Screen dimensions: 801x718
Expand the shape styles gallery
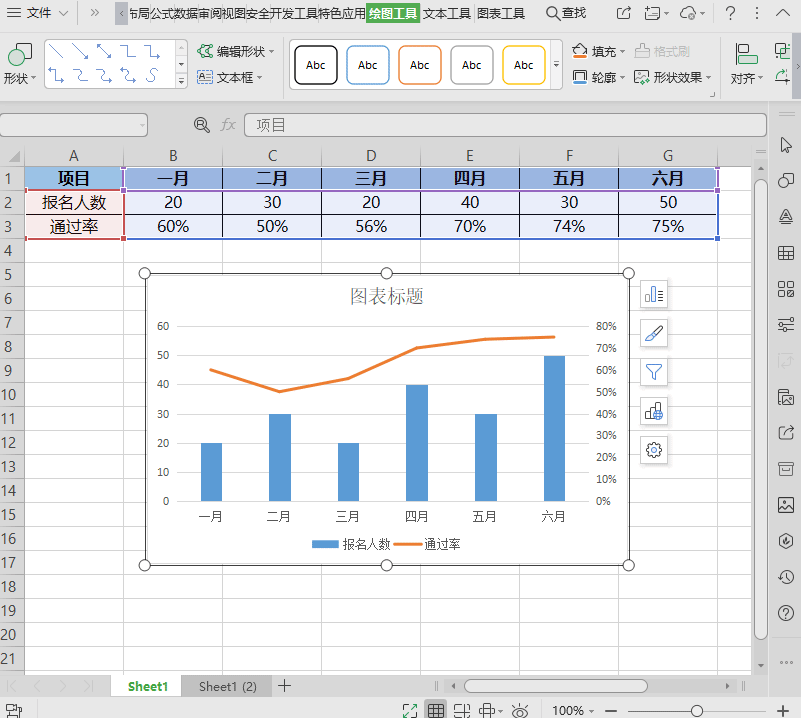point(556,65)
